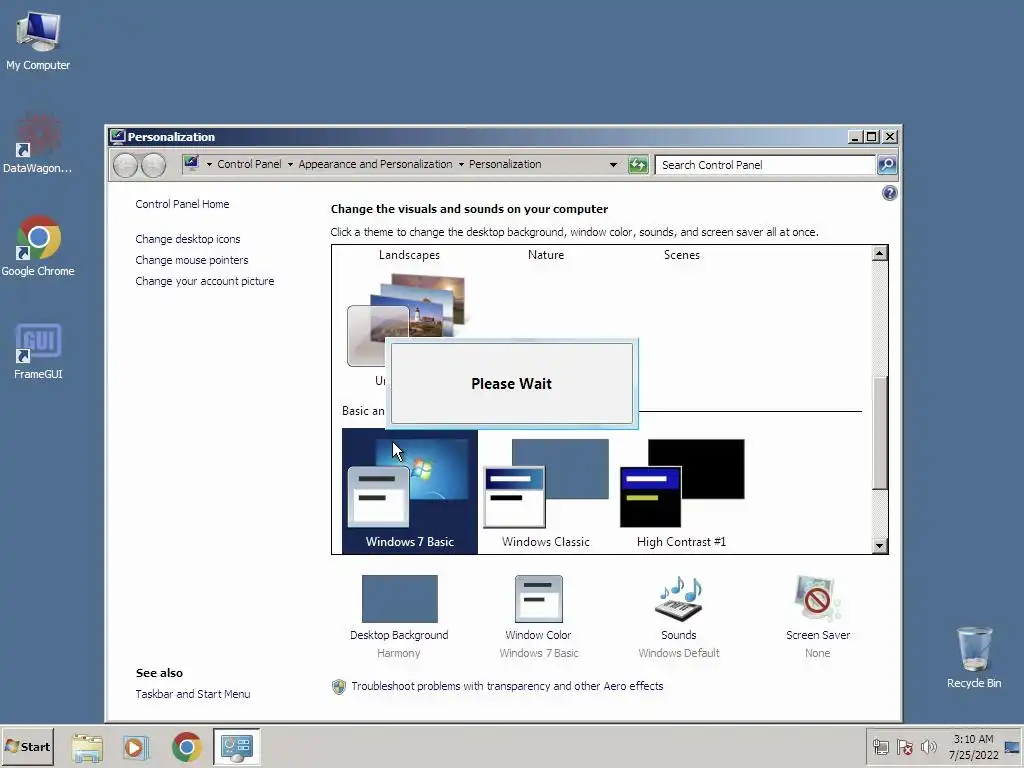Click the volume speaker tray icon
Image resolution: width=1024 pixels, height=768 pixels.
tap(928, 746)
